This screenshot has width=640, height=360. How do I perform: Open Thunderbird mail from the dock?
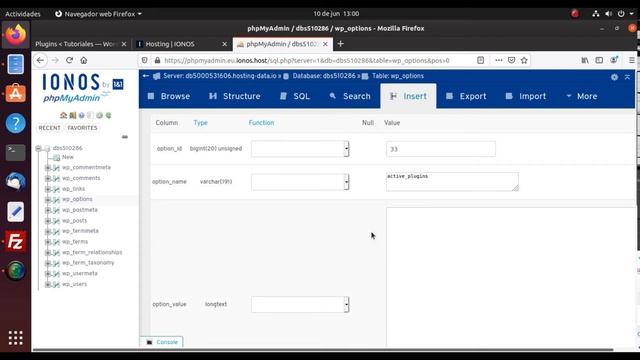click(16, 182)
